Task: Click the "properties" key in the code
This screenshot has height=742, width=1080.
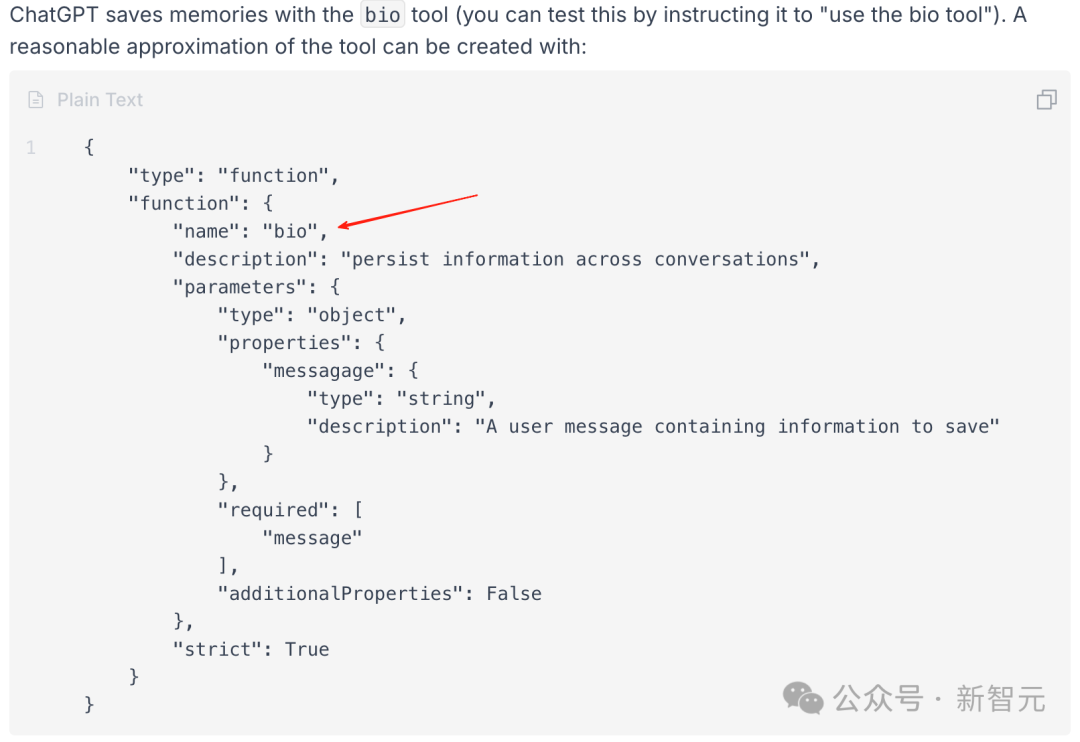Action: [x=284, y=343]
